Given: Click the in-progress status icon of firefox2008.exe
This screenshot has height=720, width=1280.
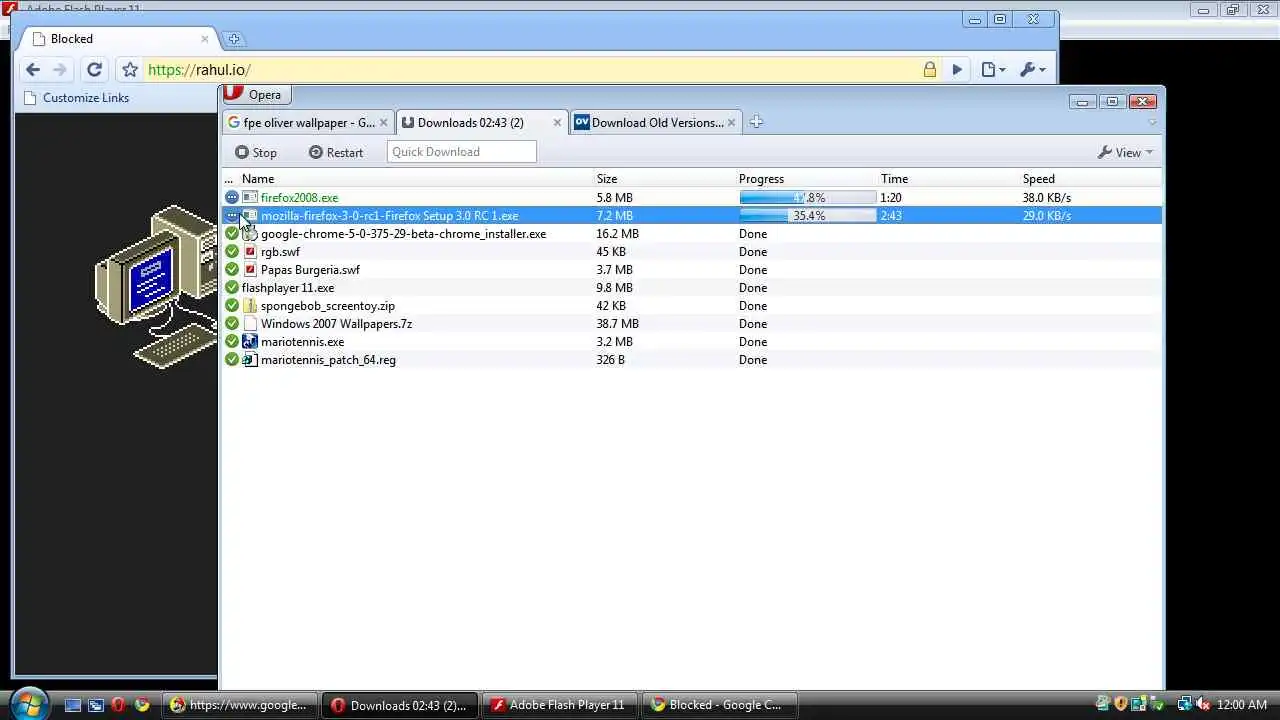Looking at the screenshot, I should pos(232,197).
